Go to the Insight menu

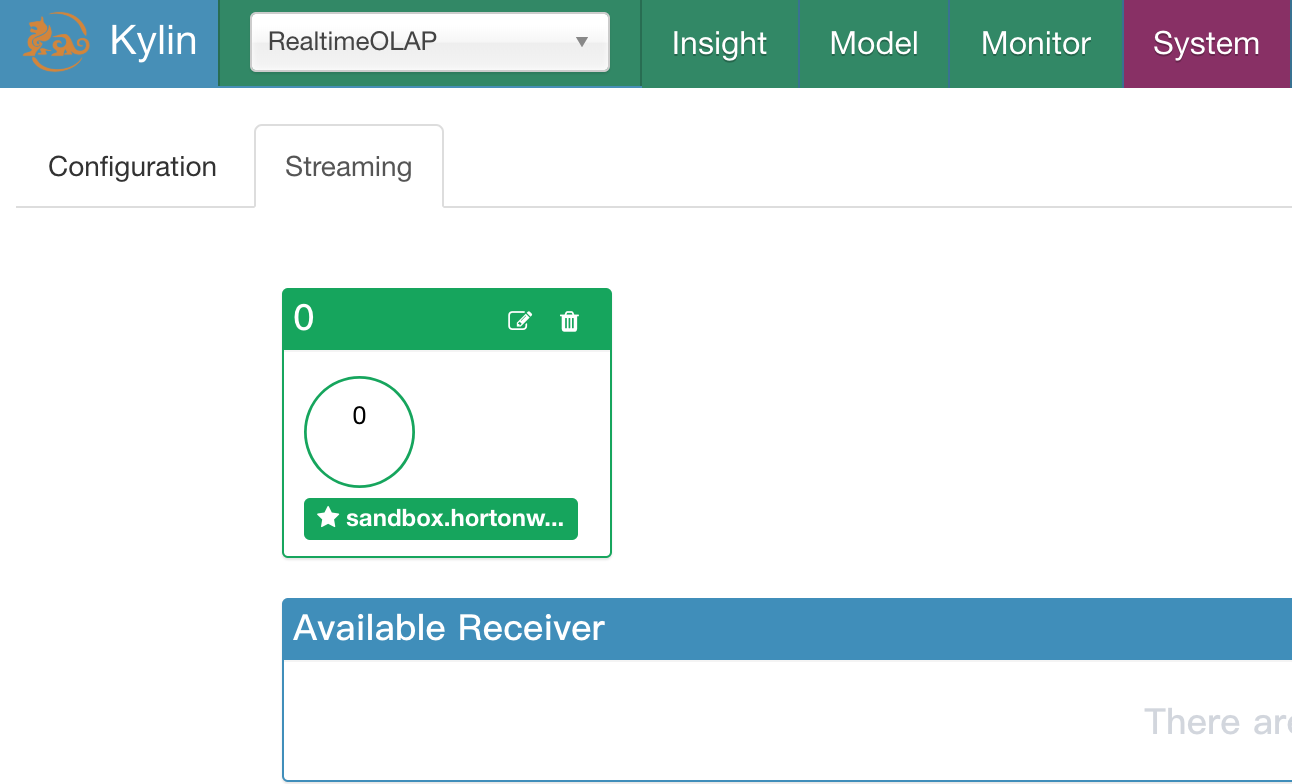tap(719, 44)
